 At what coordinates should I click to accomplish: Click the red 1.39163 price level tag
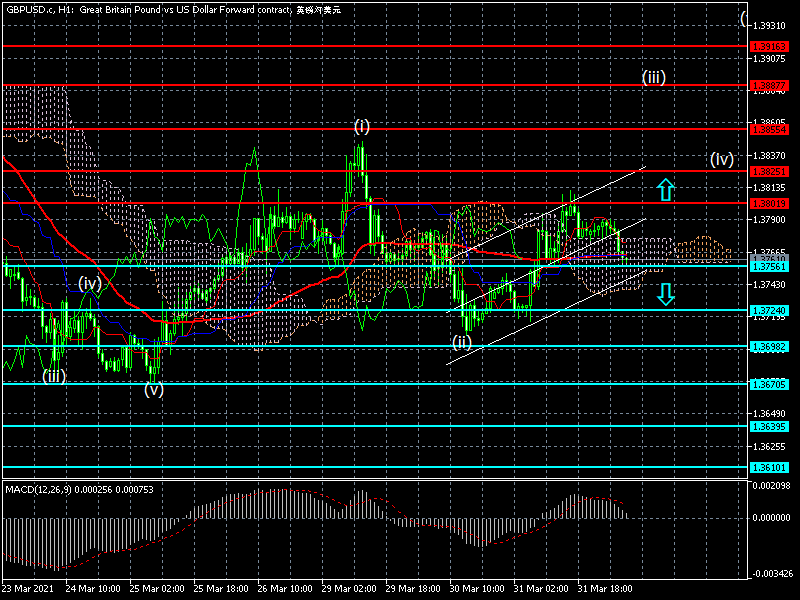pos(770,46)
